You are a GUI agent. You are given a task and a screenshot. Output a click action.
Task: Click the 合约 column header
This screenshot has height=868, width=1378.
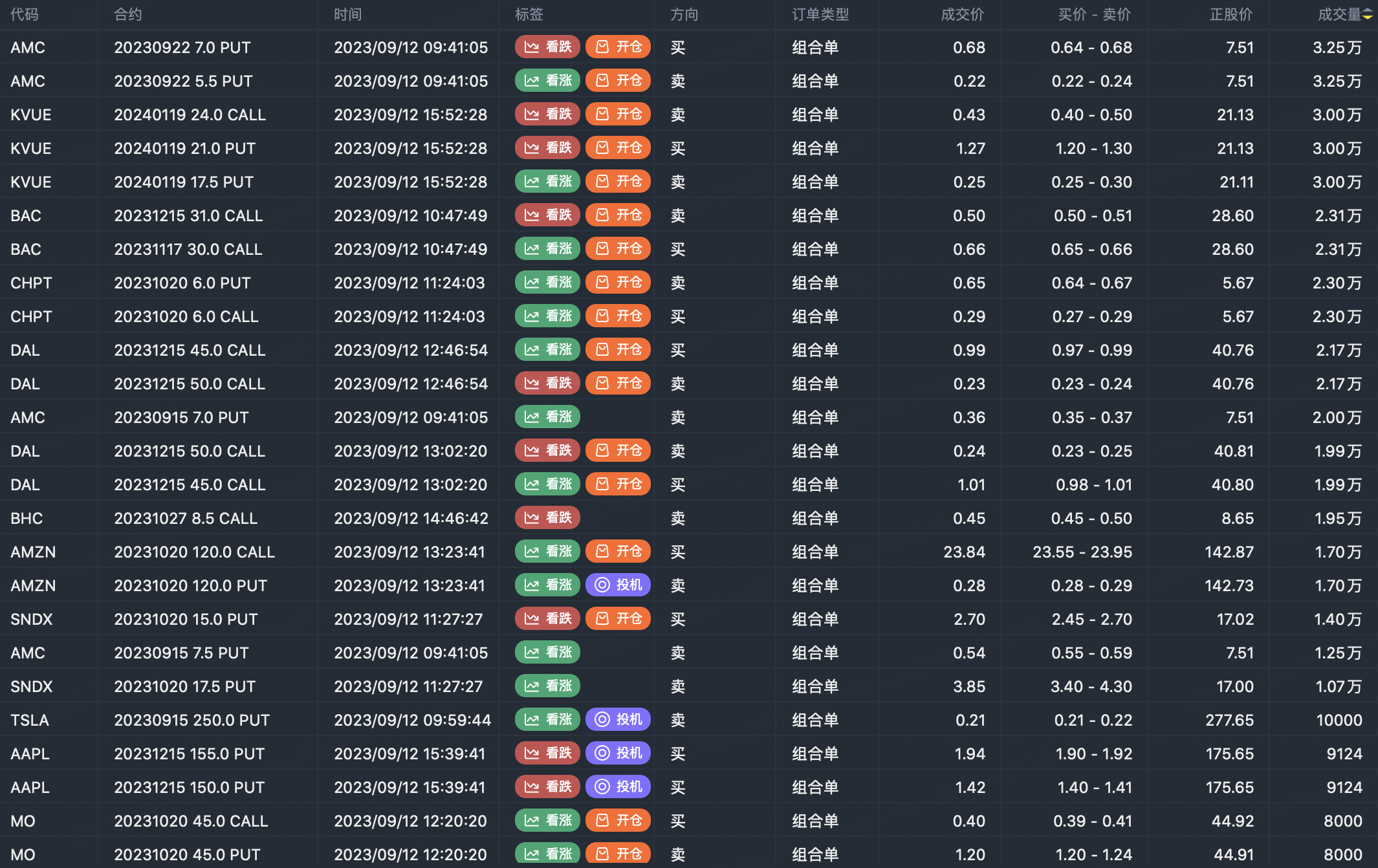click(x=127, y=15)
